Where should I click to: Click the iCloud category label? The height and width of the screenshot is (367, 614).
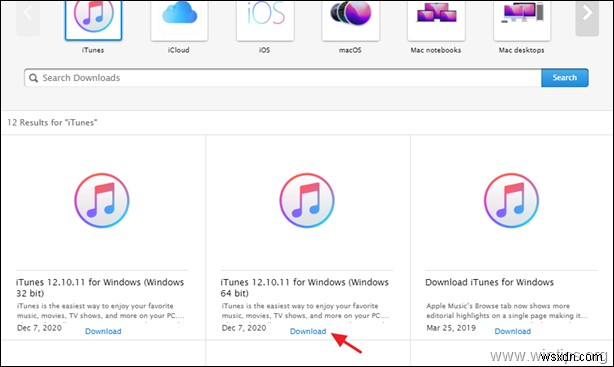(179, 50)
